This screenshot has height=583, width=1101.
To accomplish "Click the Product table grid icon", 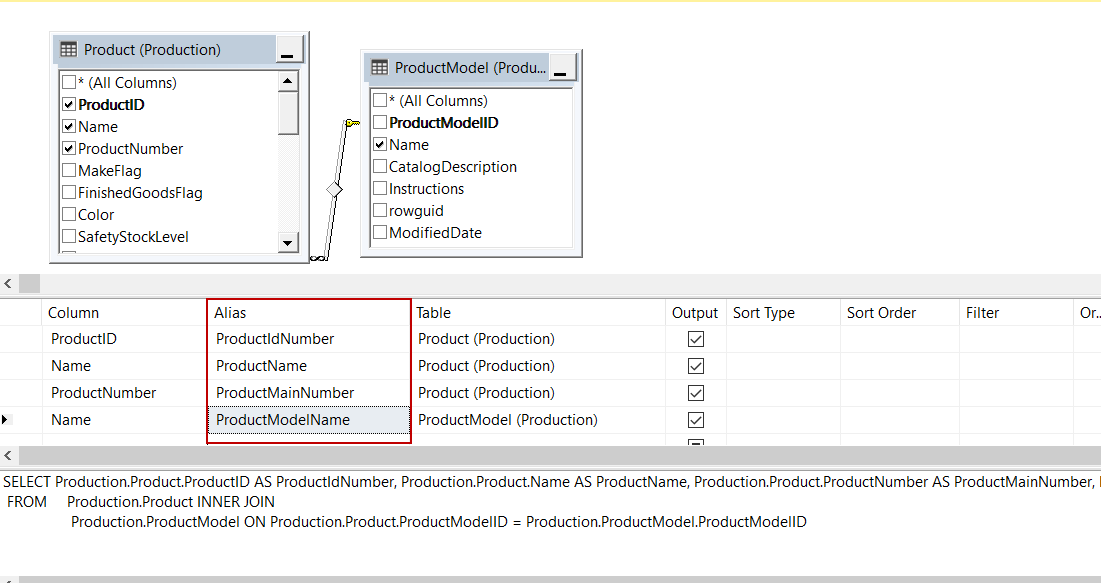I will pos(68,50).
